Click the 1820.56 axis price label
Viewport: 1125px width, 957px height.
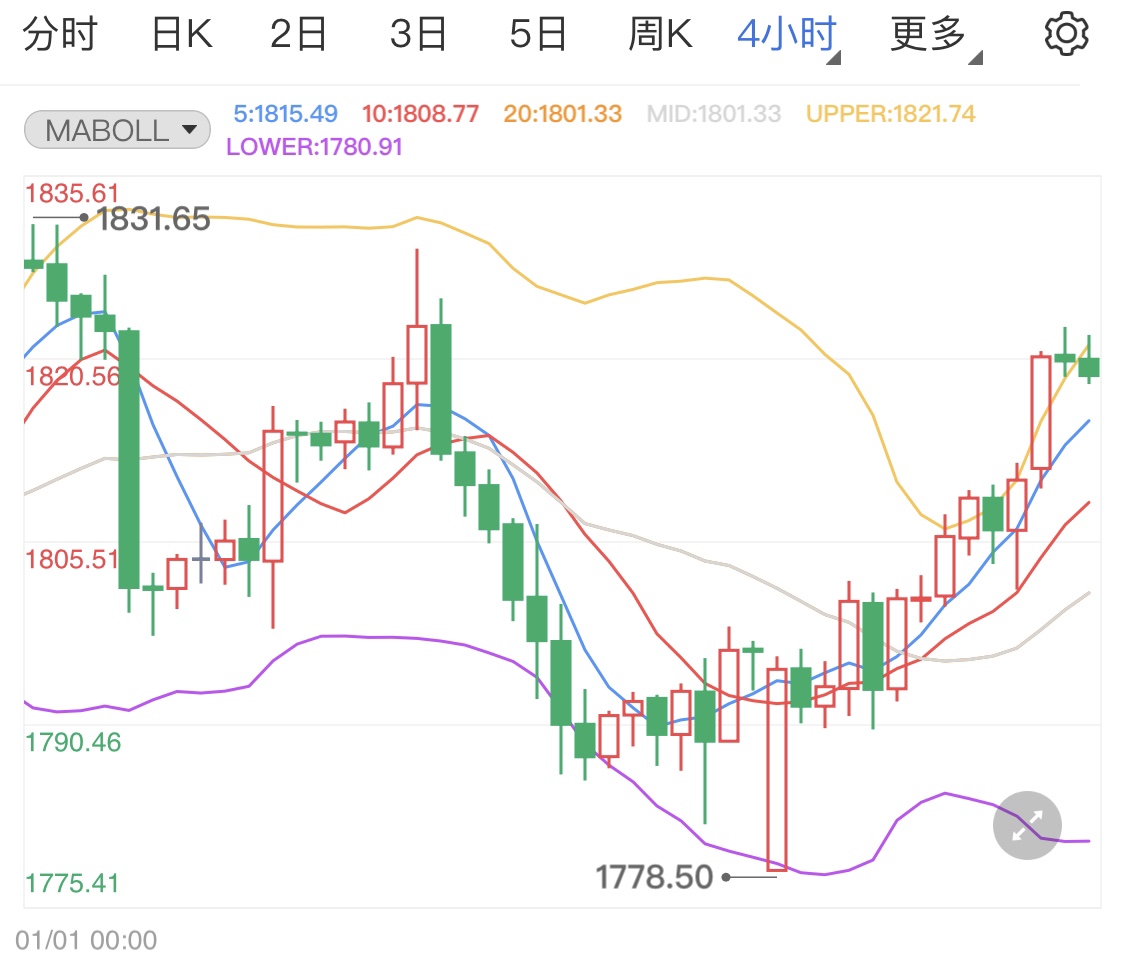[72, 376]
